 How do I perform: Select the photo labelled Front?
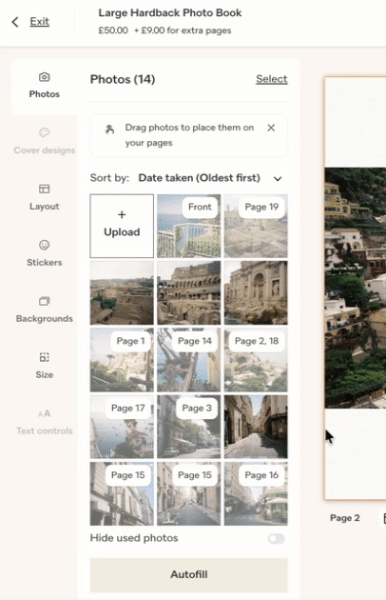tap(189, 226)
